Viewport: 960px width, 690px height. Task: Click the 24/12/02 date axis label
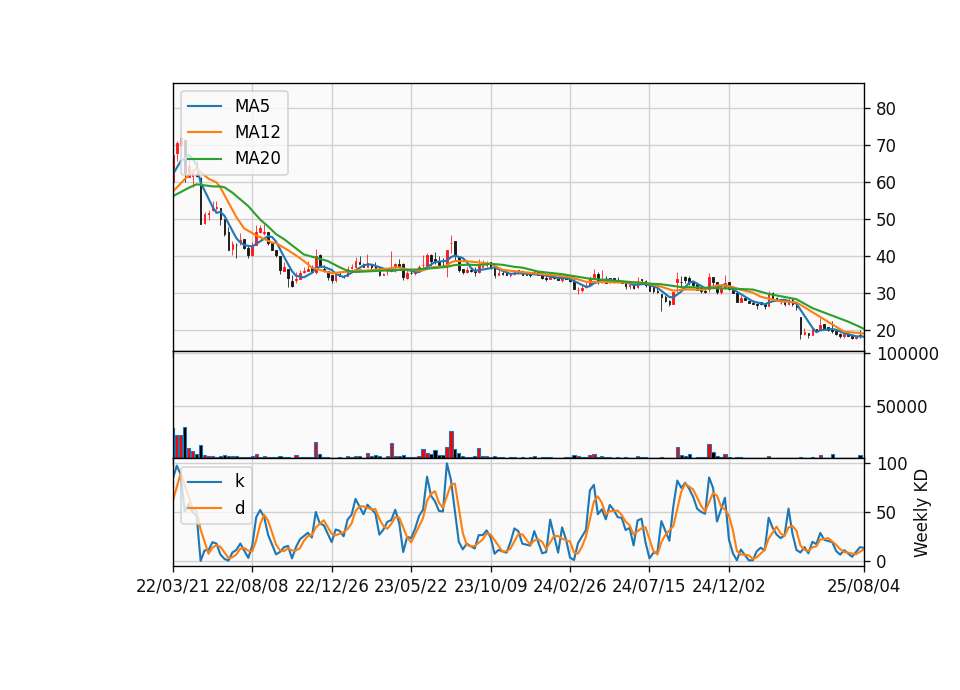coord(729,586)
